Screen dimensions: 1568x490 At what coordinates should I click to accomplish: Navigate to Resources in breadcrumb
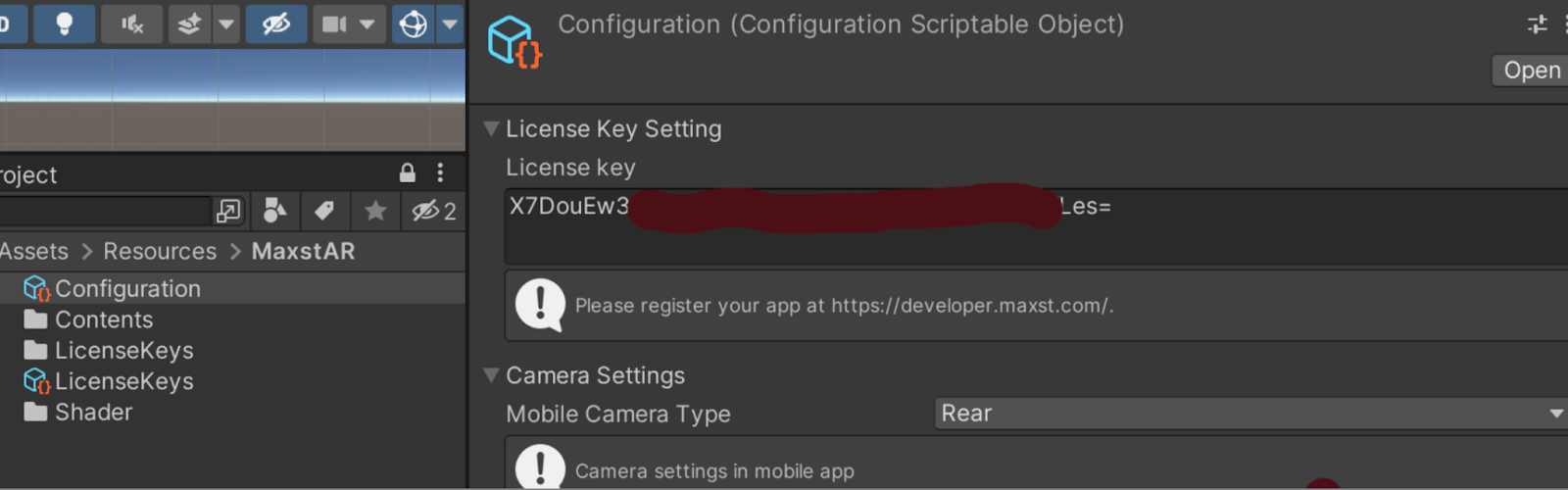click(x=160, y=252)
